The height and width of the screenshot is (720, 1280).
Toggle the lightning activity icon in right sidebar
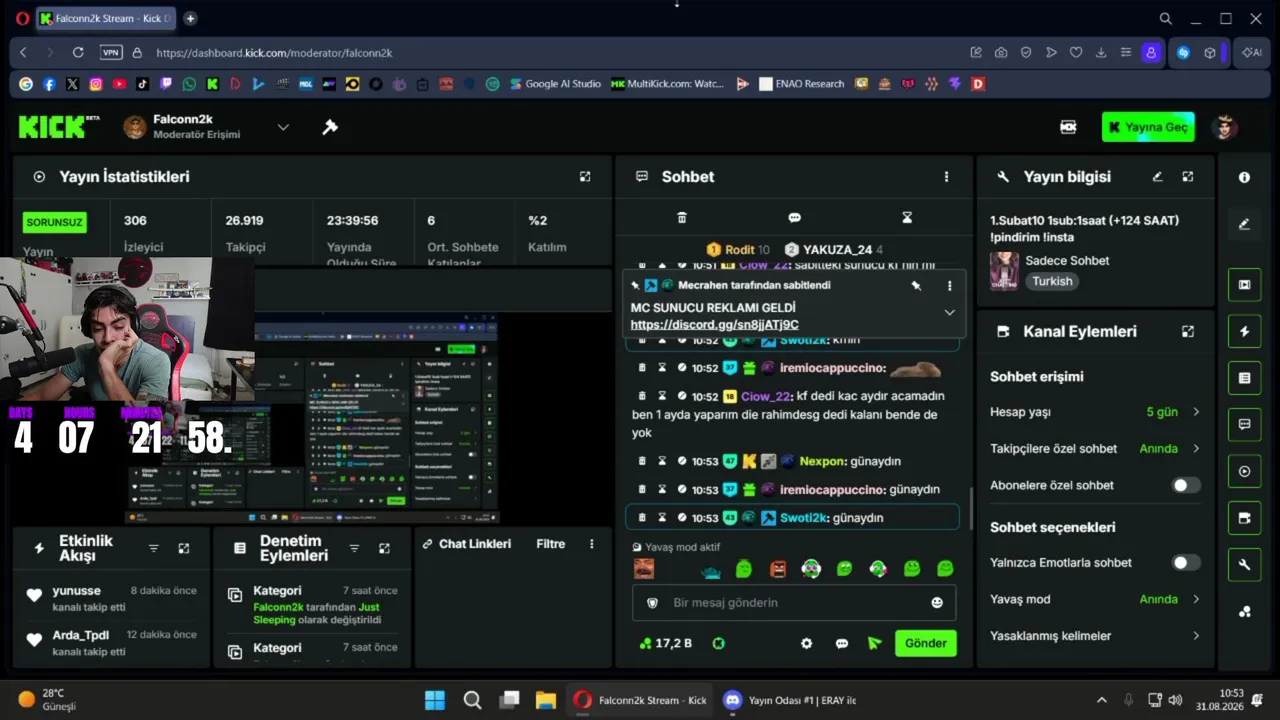1244,331
